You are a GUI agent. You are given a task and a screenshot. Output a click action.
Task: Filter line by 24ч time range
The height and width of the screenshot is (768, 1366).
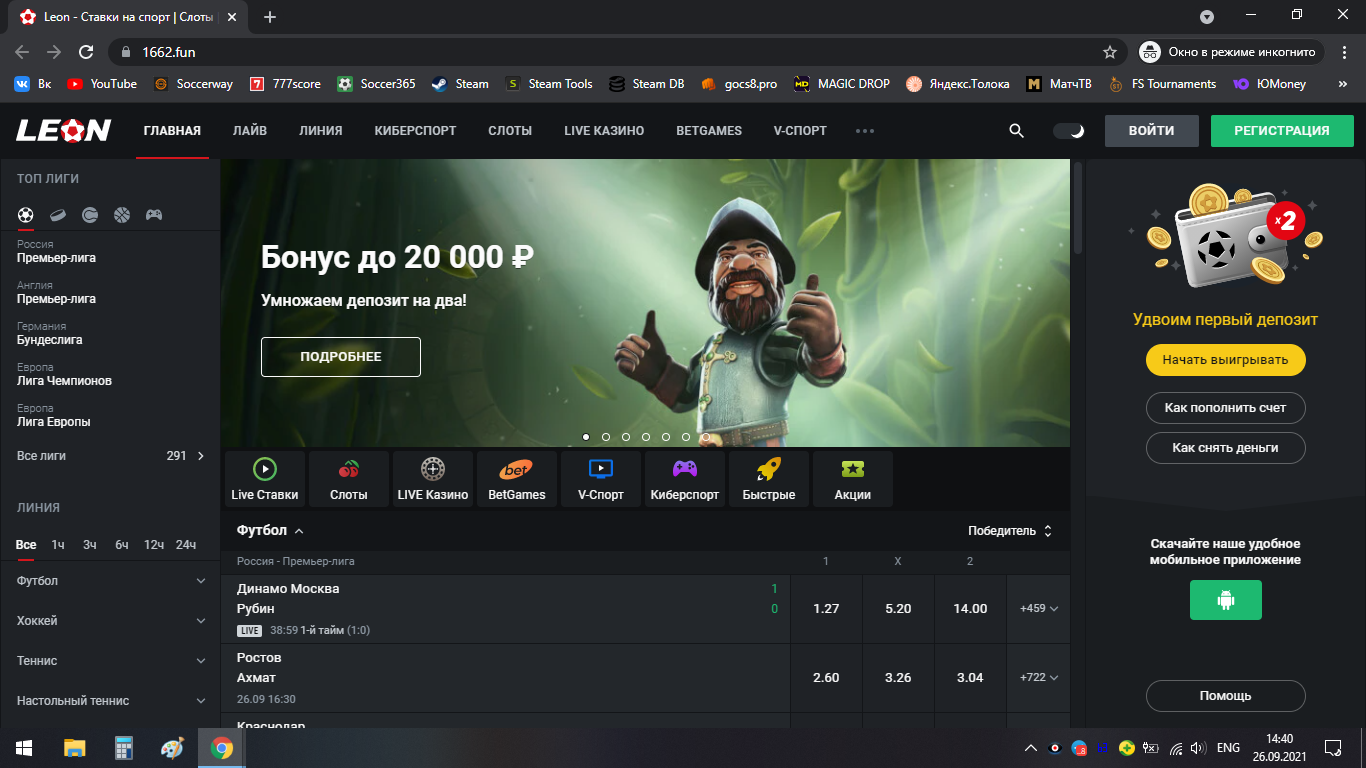pos(186,545)
